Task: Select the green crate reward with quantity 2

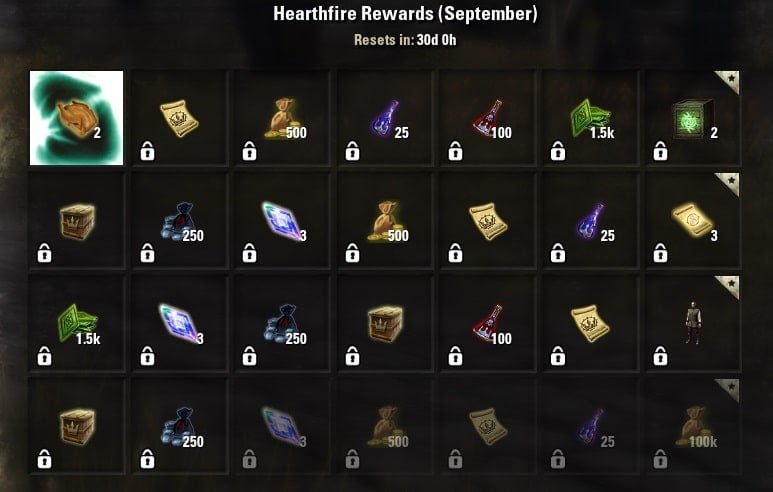Action: (x=693, y=118)
